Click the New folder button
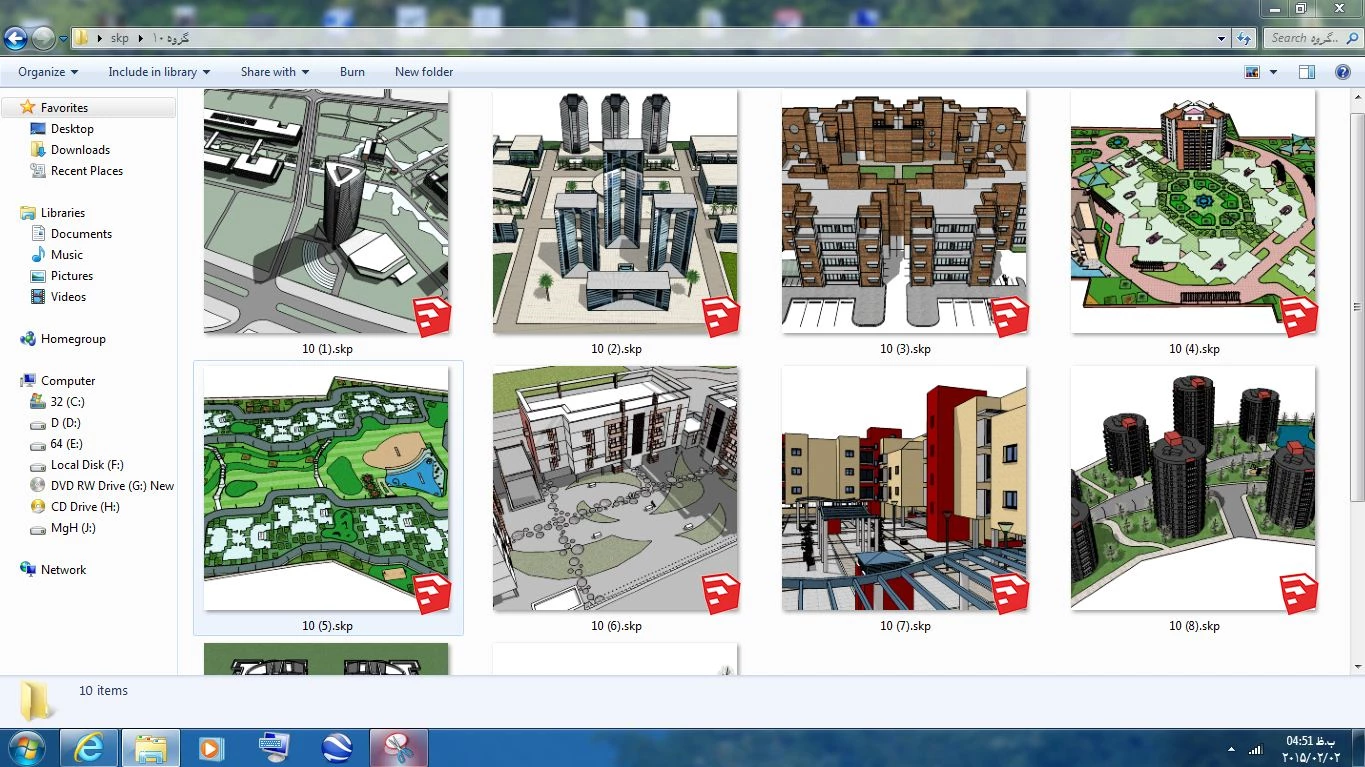1365x767 pixels. pos(424,72)
